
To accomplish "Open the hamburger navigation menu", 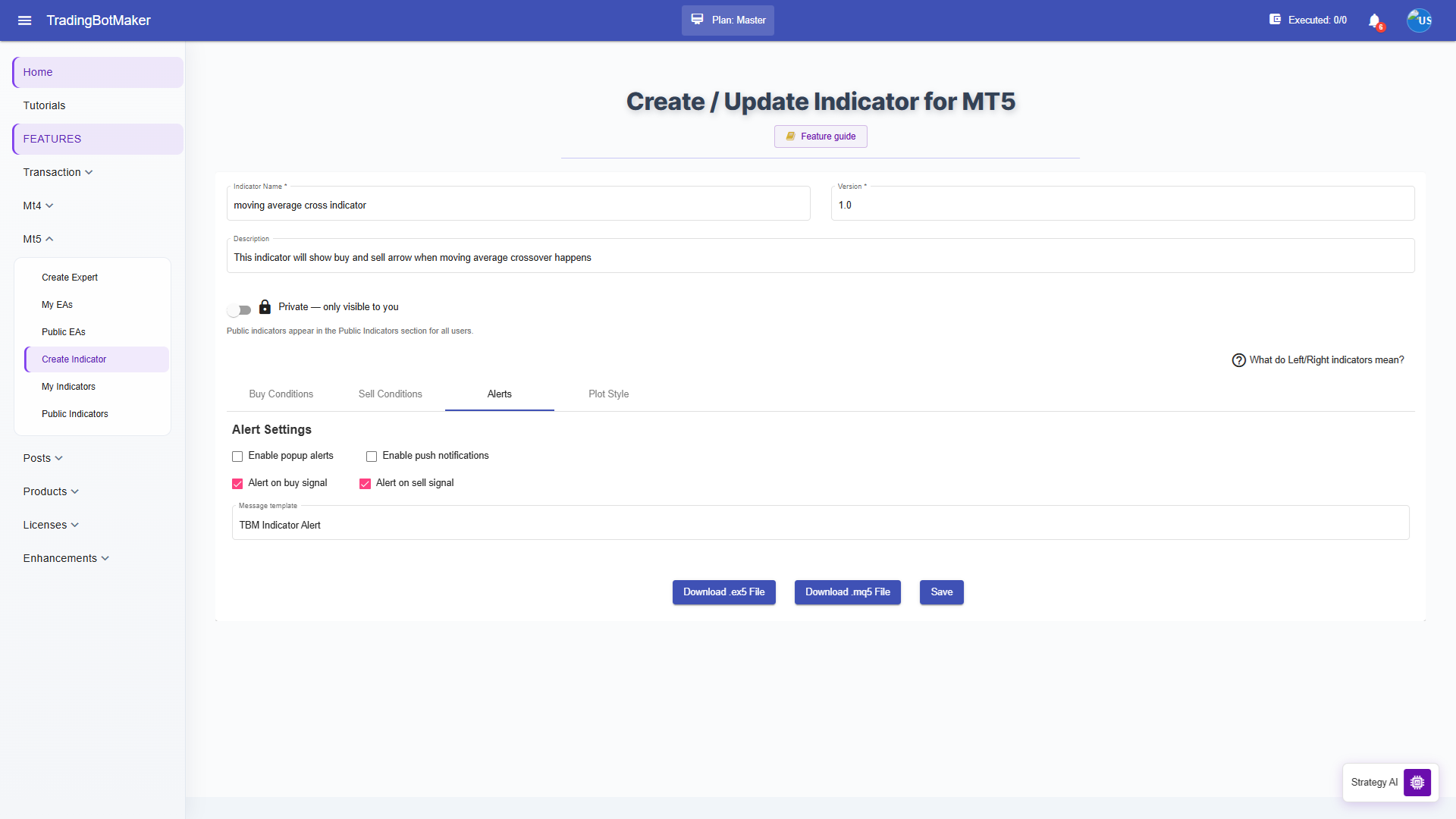I will [24, 20].
